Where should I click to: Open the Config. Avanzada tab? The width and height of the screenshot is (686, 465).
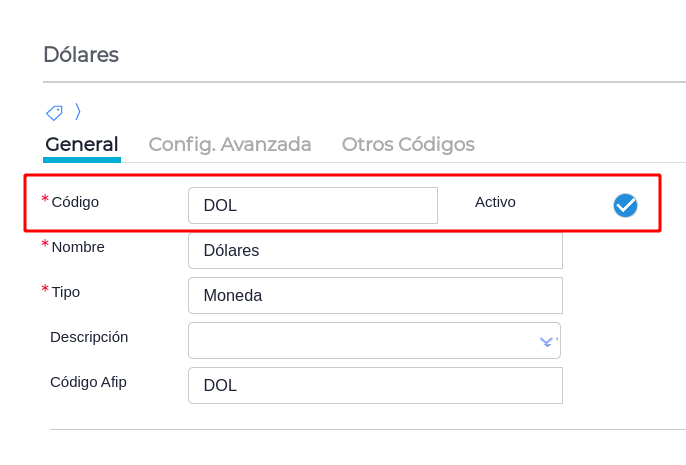pos(230,144)
